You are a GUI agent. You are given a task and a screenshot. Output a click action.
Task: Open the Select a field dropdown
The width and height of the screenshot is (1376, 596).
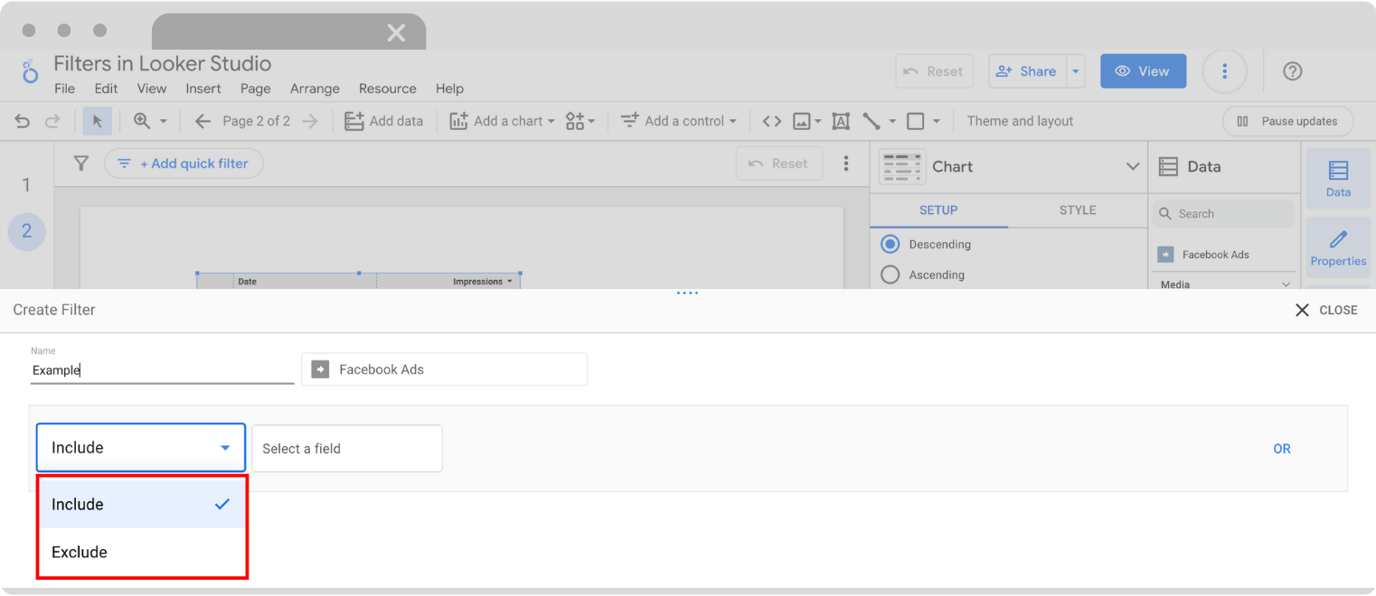click(x=347, y=448)
